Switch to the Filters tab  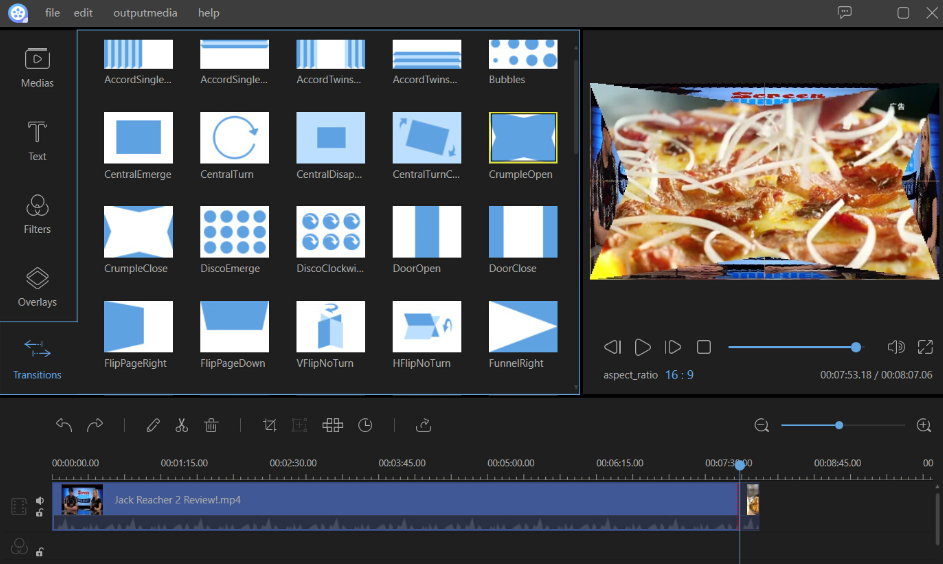37,213
